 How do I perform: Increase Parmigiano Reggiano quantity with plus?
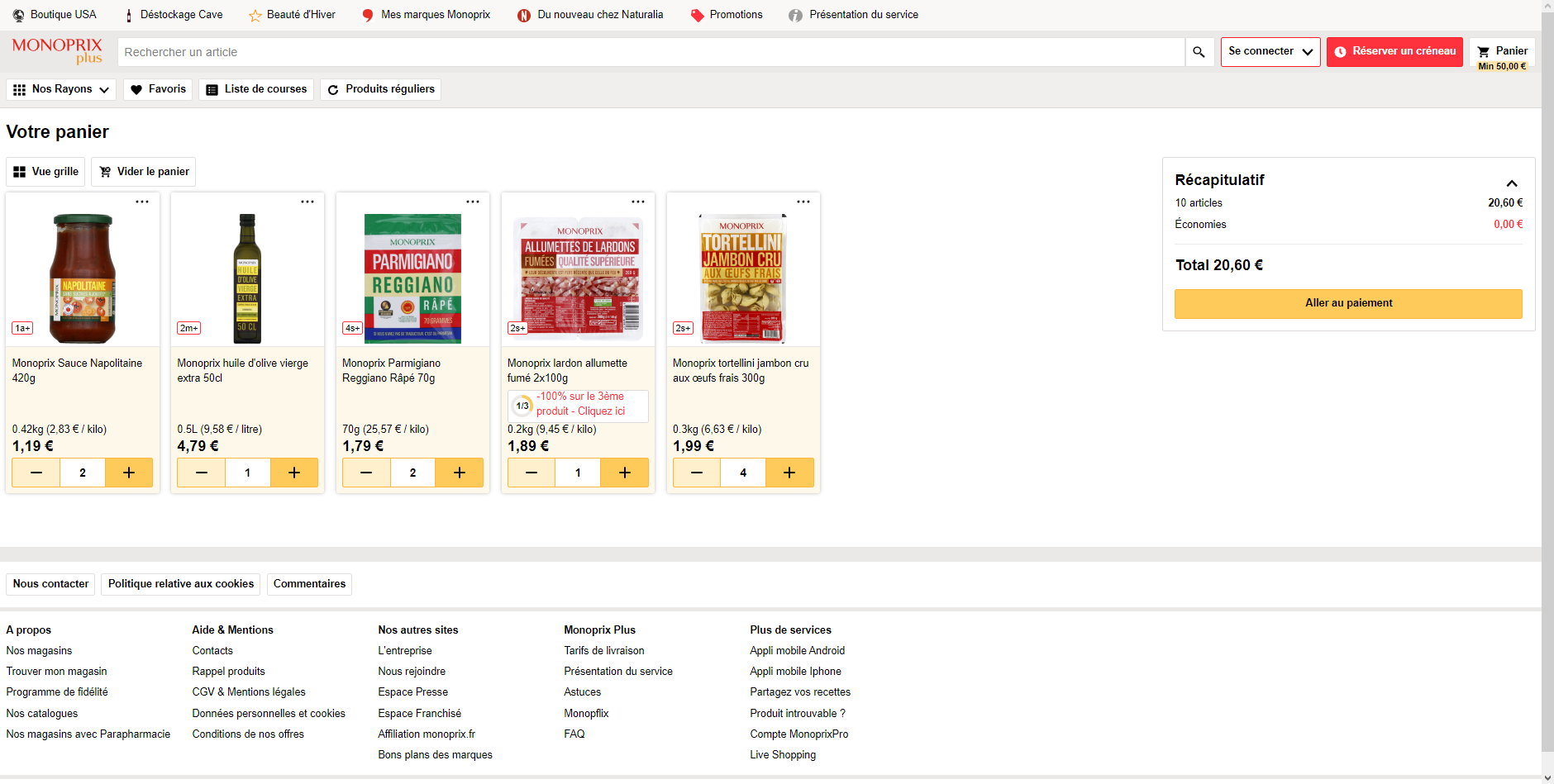pyautogui.click(x=460, y=473)
